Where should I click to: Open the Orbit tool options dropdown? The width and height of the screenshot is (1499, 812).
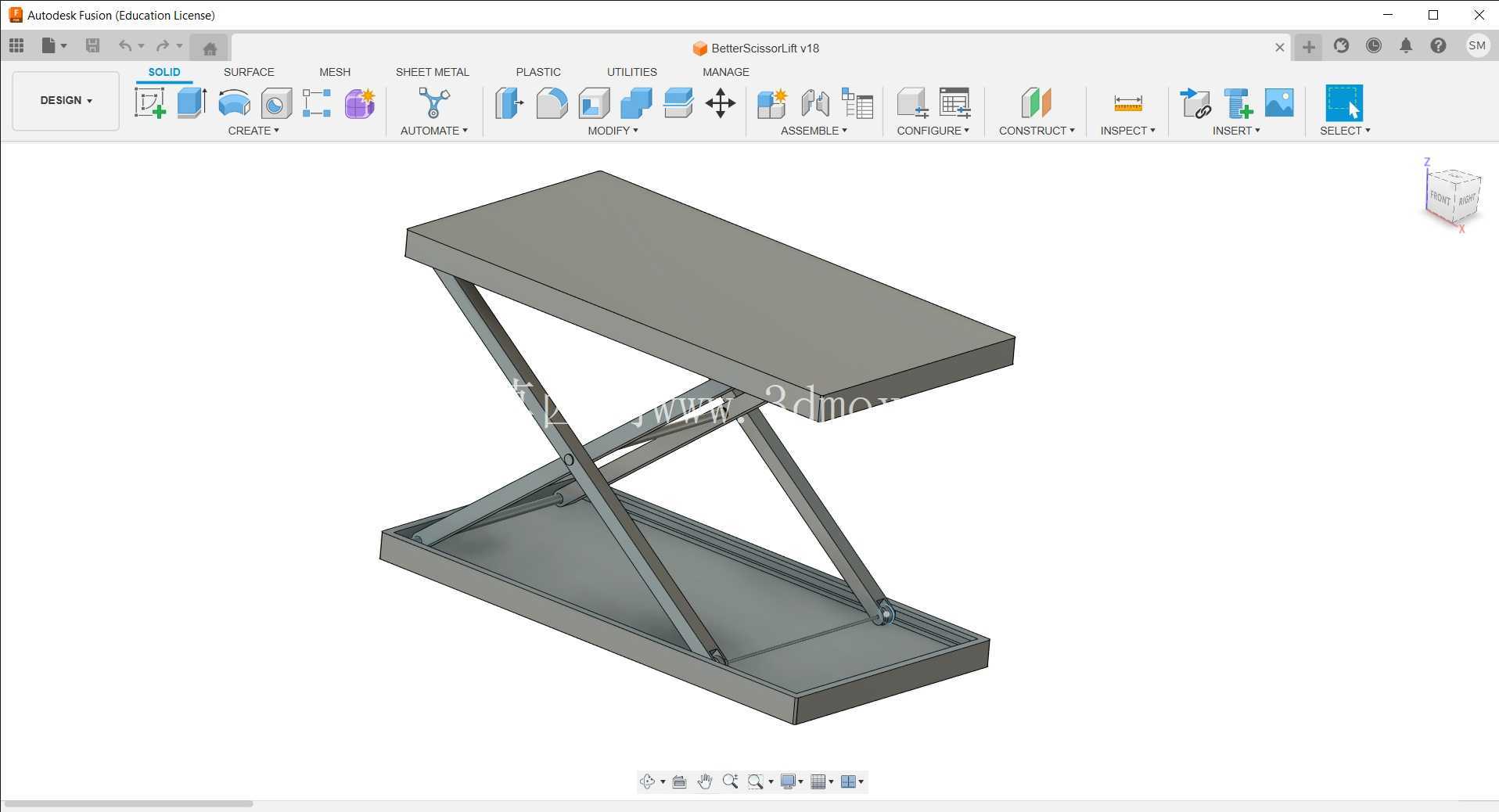coord(663,781)
